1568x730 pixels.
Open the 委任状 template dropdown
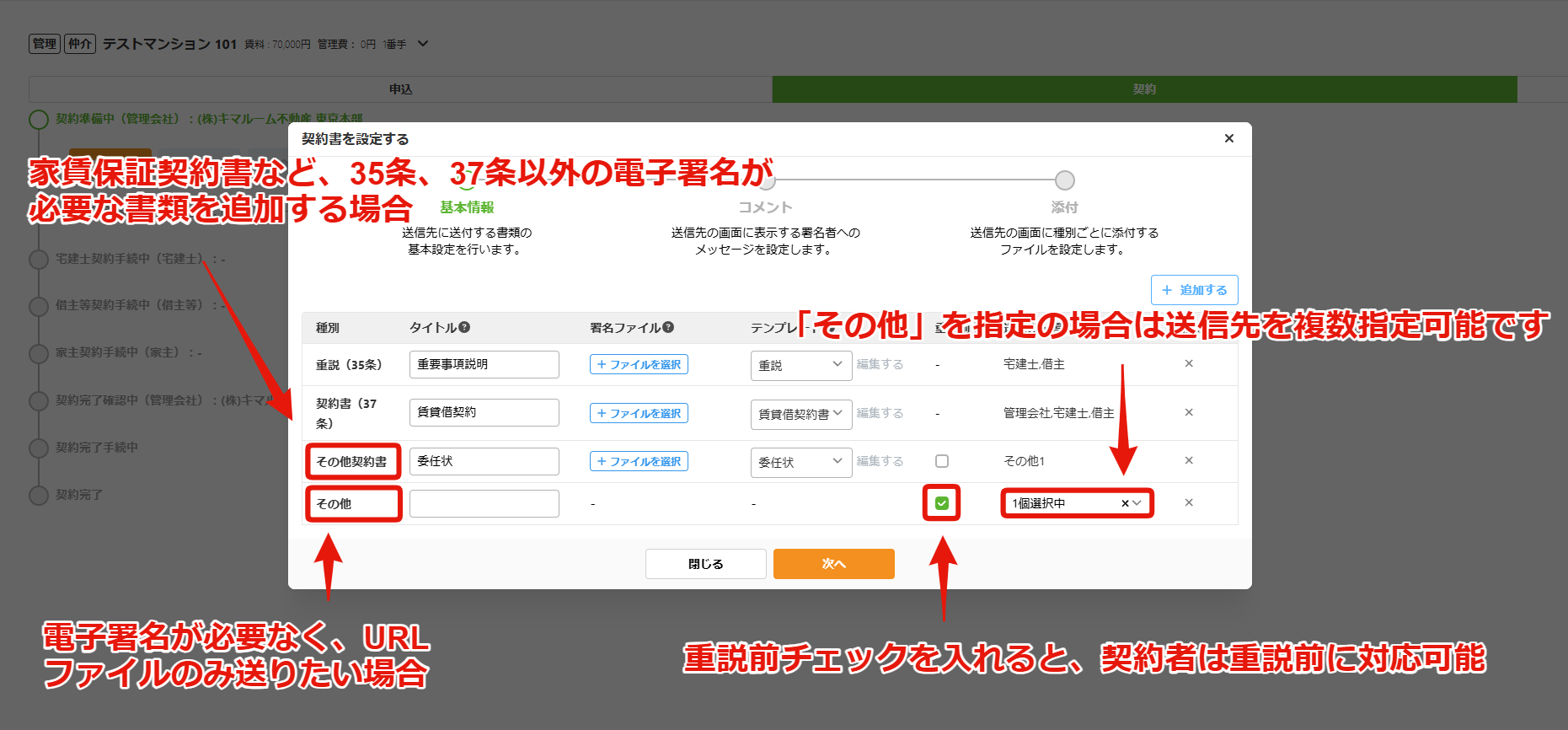point(801,462)
